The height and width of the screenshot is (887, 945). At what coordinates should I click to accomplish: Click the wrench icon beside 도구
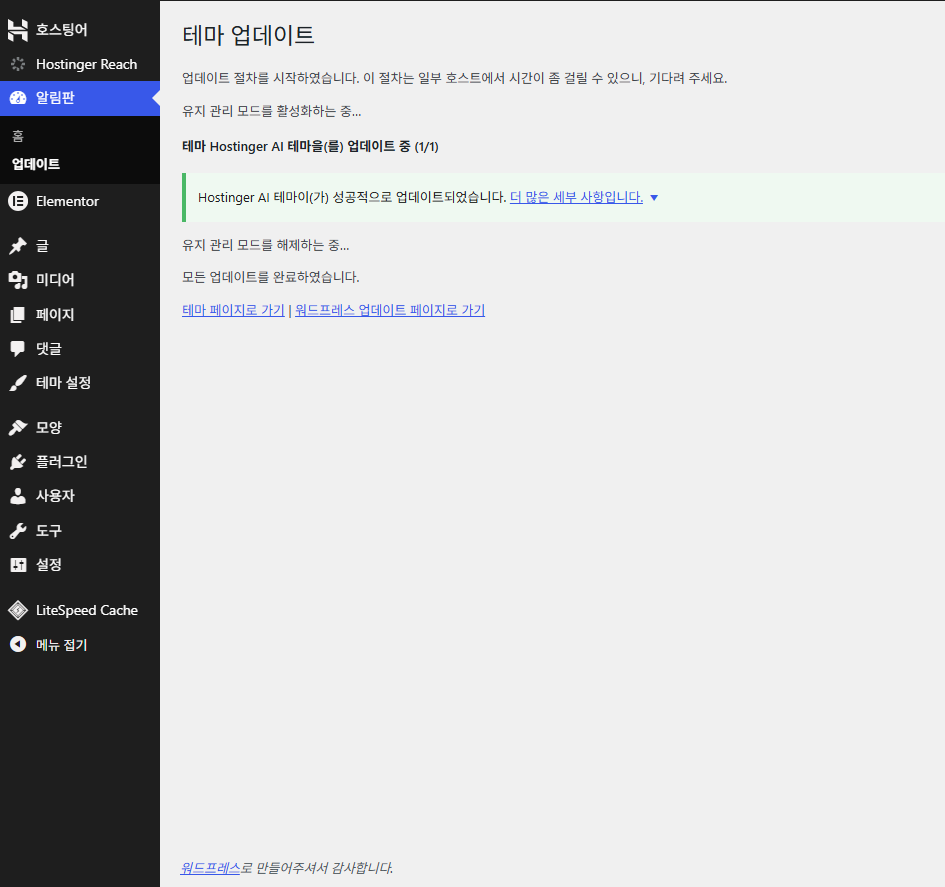tap(18, 530)
